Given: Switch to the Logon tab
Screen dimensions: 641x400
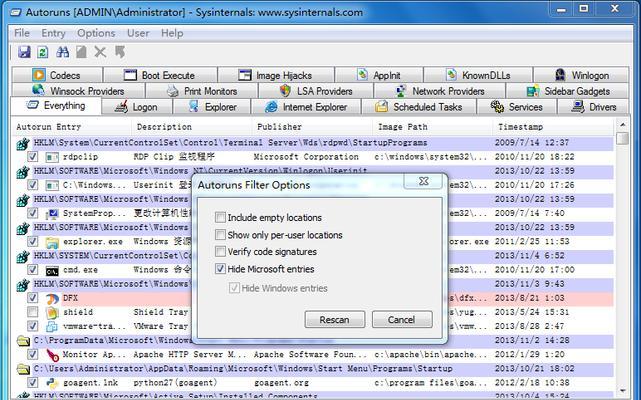Looking at the screenshot, I should [x=137, y=107].
